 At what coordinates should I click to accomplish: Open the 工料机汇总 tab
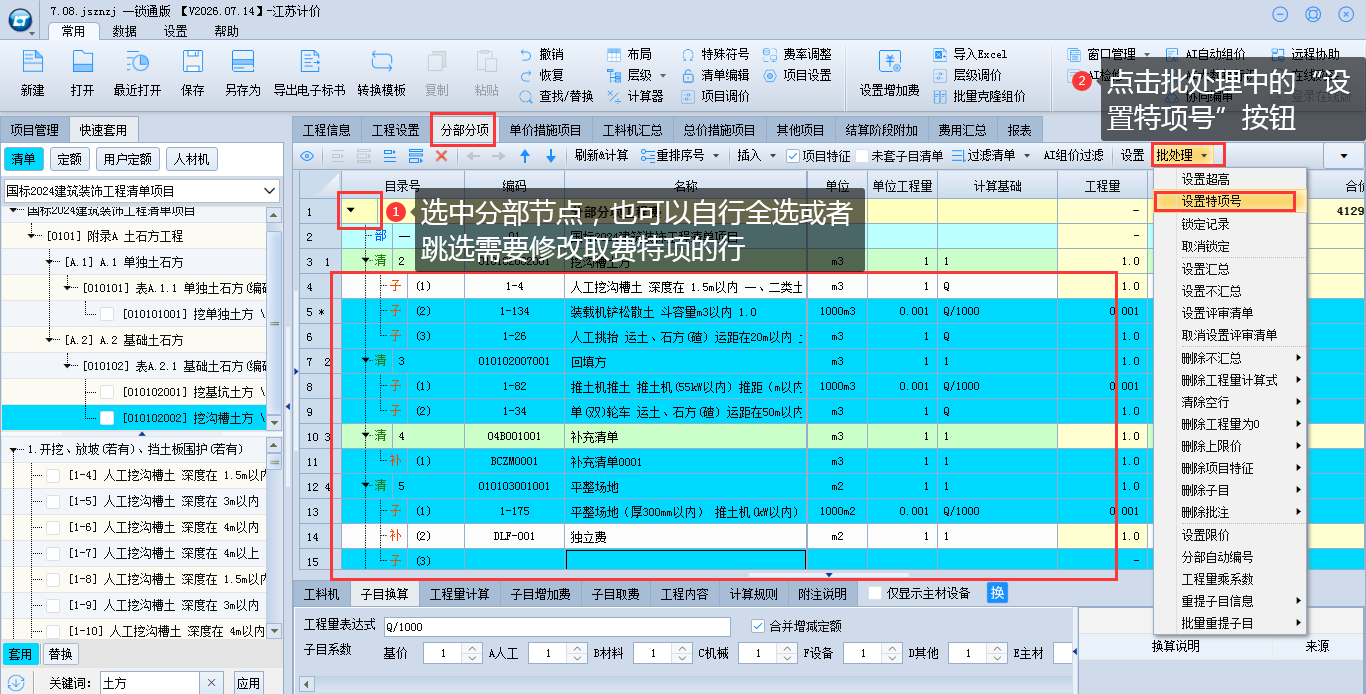pos(632,130)
